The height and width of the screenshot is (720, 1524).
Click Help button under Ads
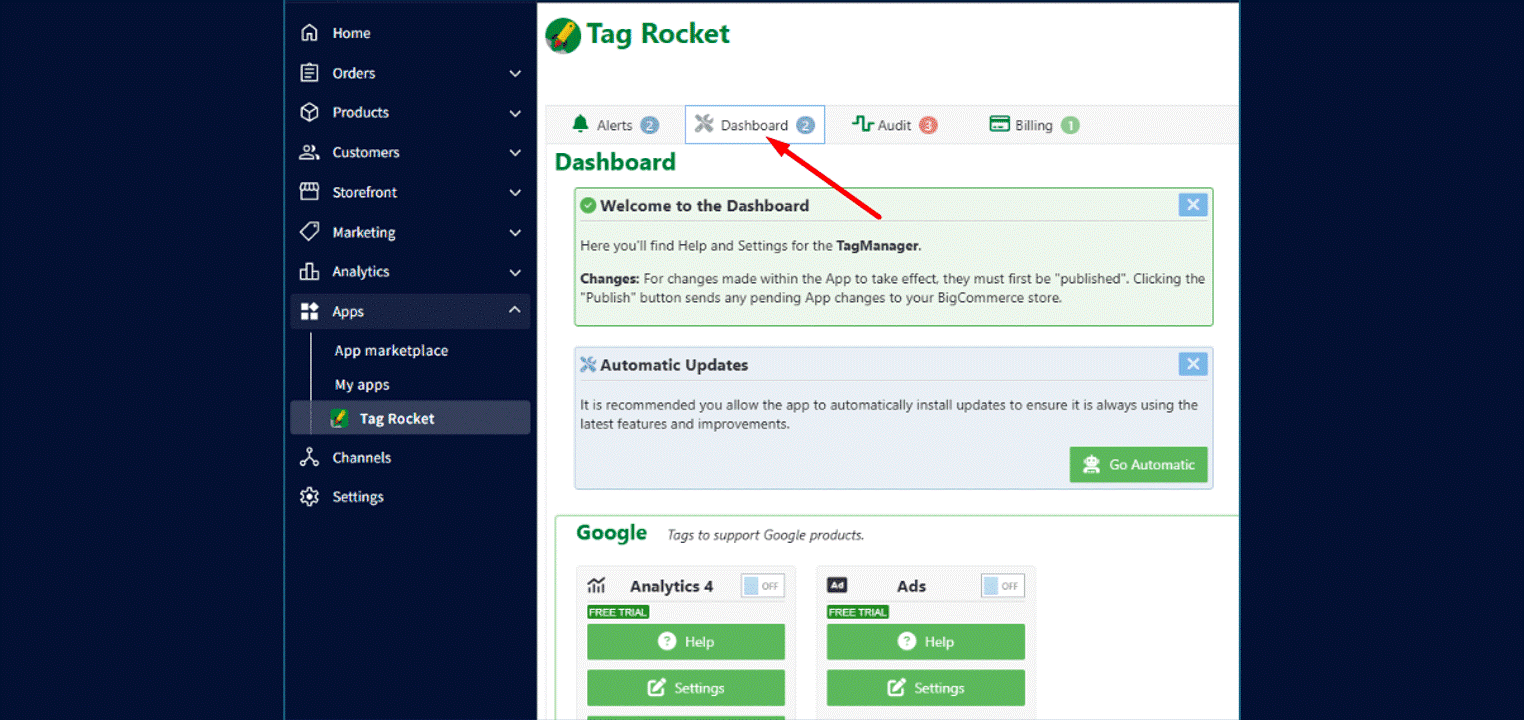[x=926, y=642]
